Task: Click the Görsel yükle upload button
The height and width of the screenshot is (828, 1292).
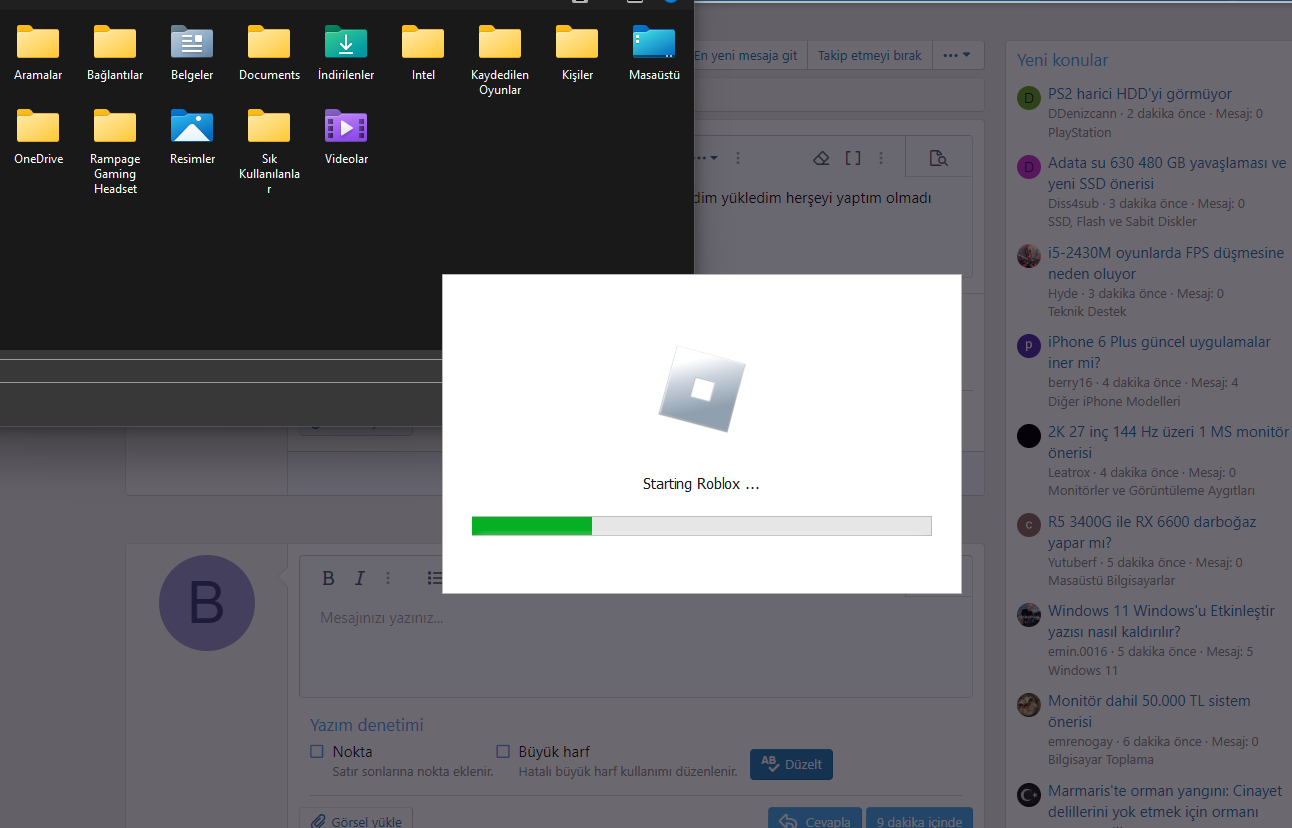Action: 356,820
